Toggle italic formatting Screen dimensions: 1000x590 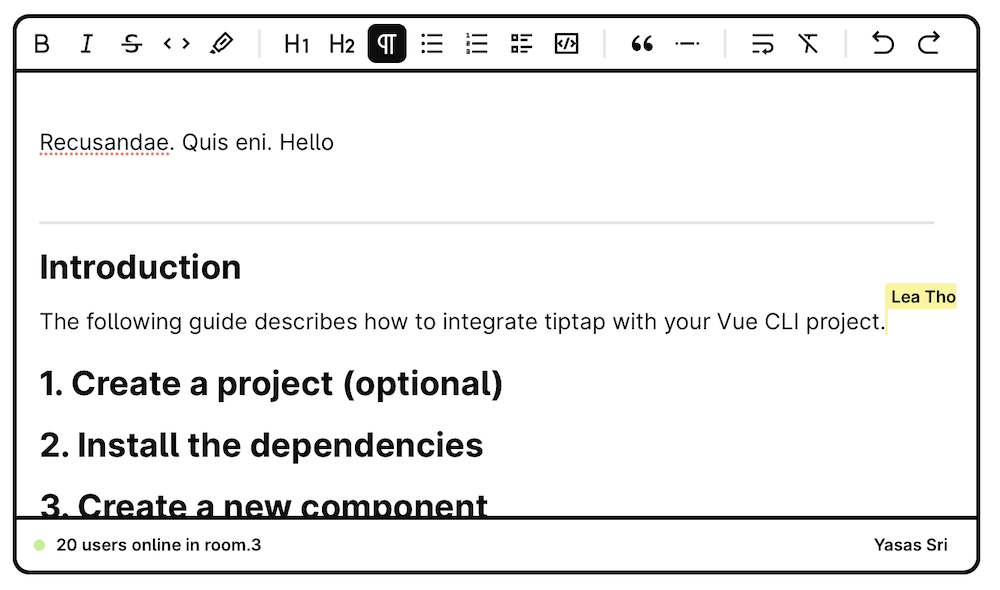point(87,44)
